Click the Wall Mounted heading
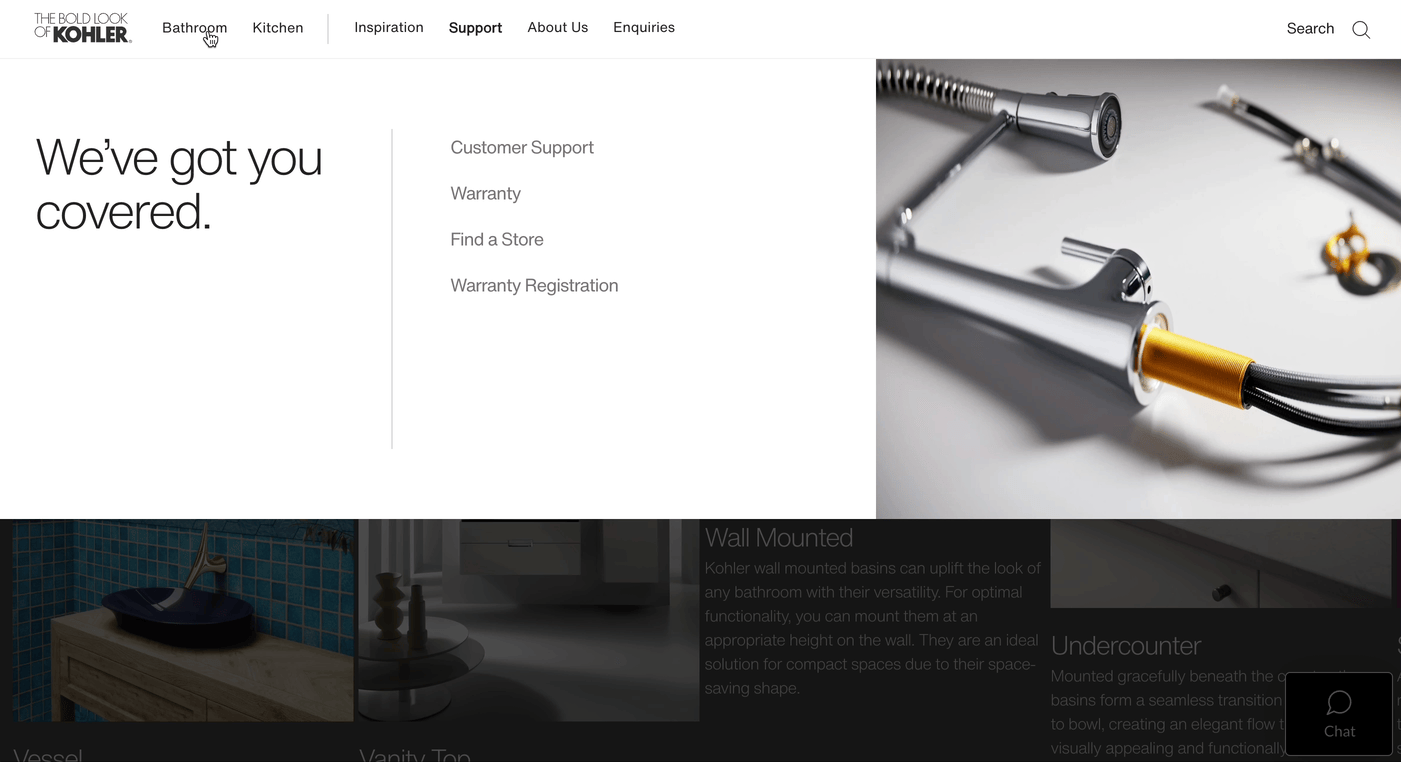The width and height of the screenshot is (1401, 762). tap(779, 538)
